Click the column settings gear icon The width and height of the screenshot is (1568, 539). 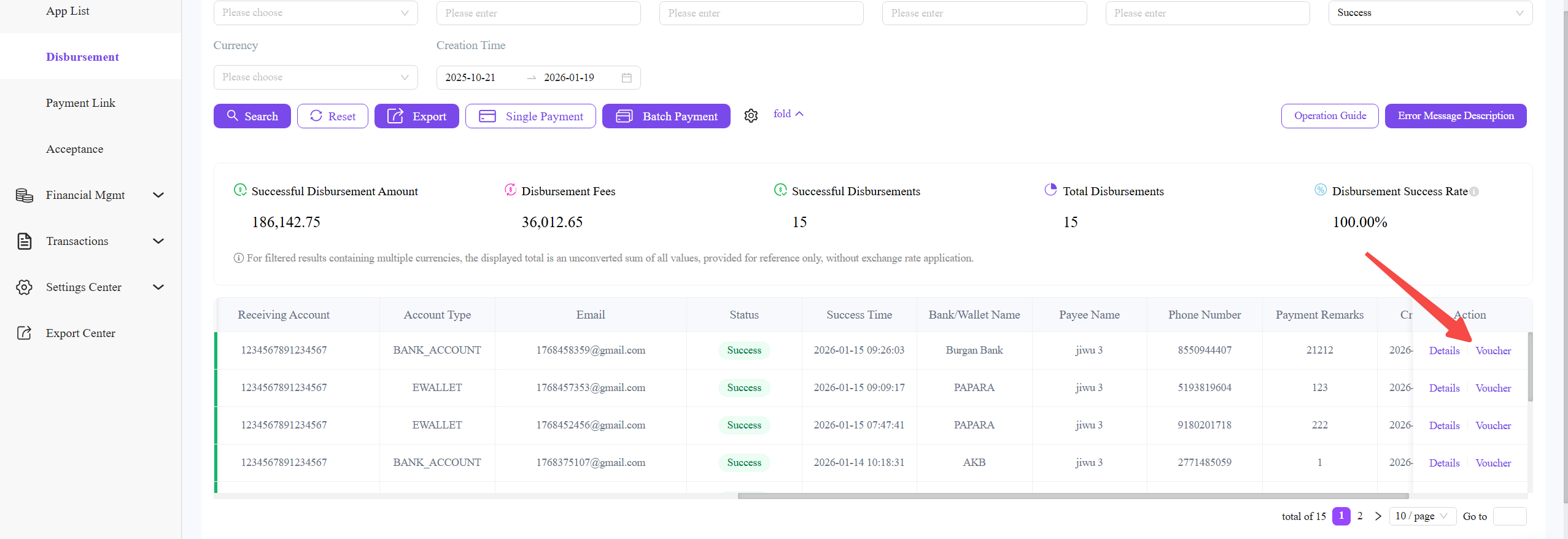click(x=751, y=115)
